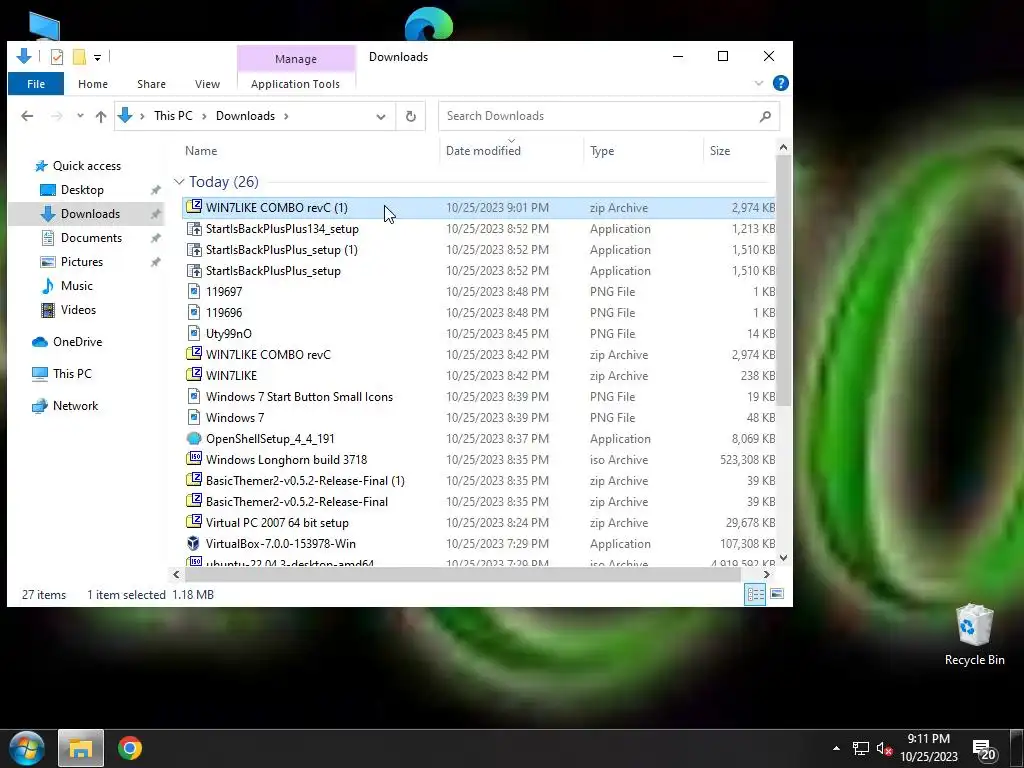Image resolution: width=1024 pixels, height=768 pixels.
Task: Select OpenShellSetup_4_4_191 shell icon
Action: (x=194, y=438)
